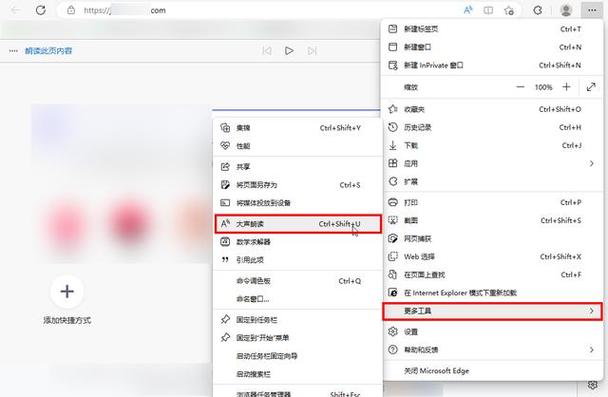
Task: Open 集锦 (Collections) in submenu
Action: point(298,128)
